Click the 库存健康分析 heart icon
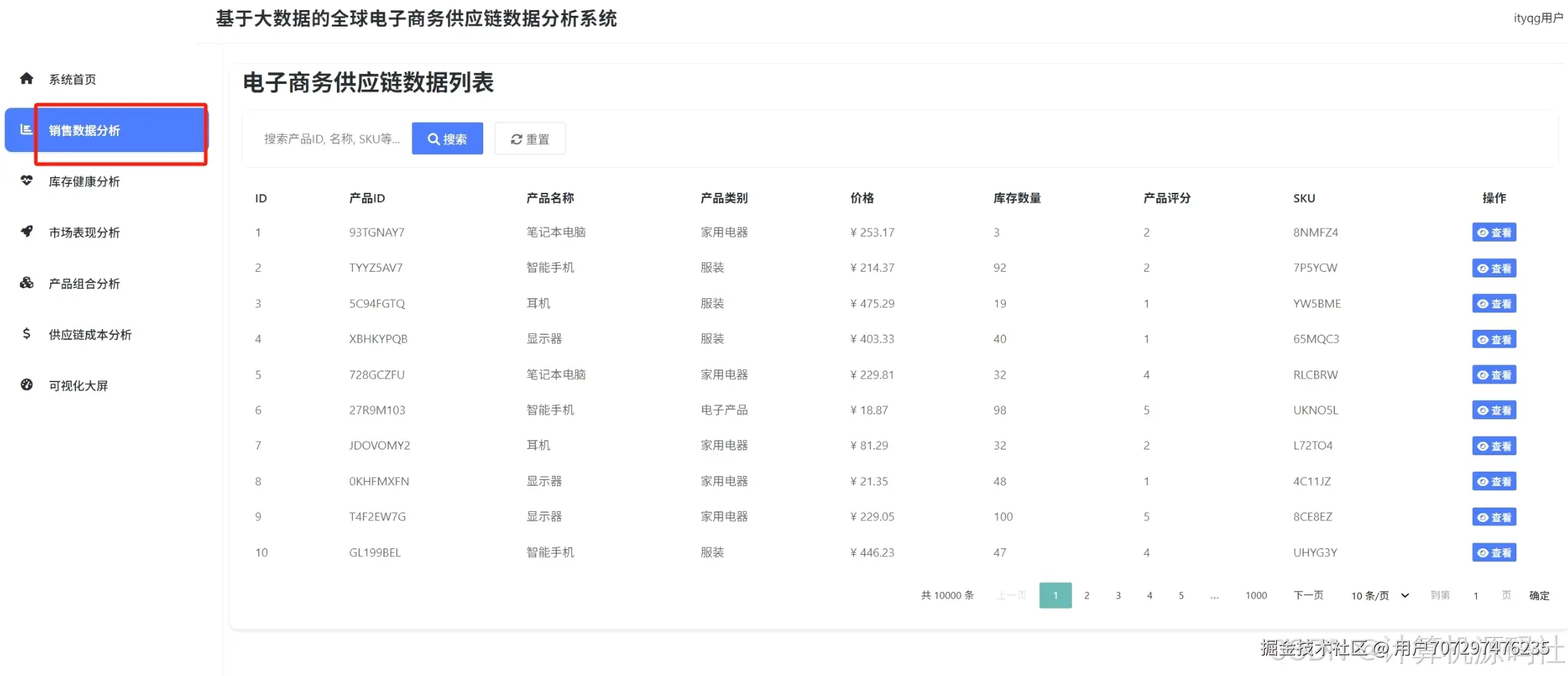The image size is (1568, 676). pyautogui.click(x=27, y=181)
